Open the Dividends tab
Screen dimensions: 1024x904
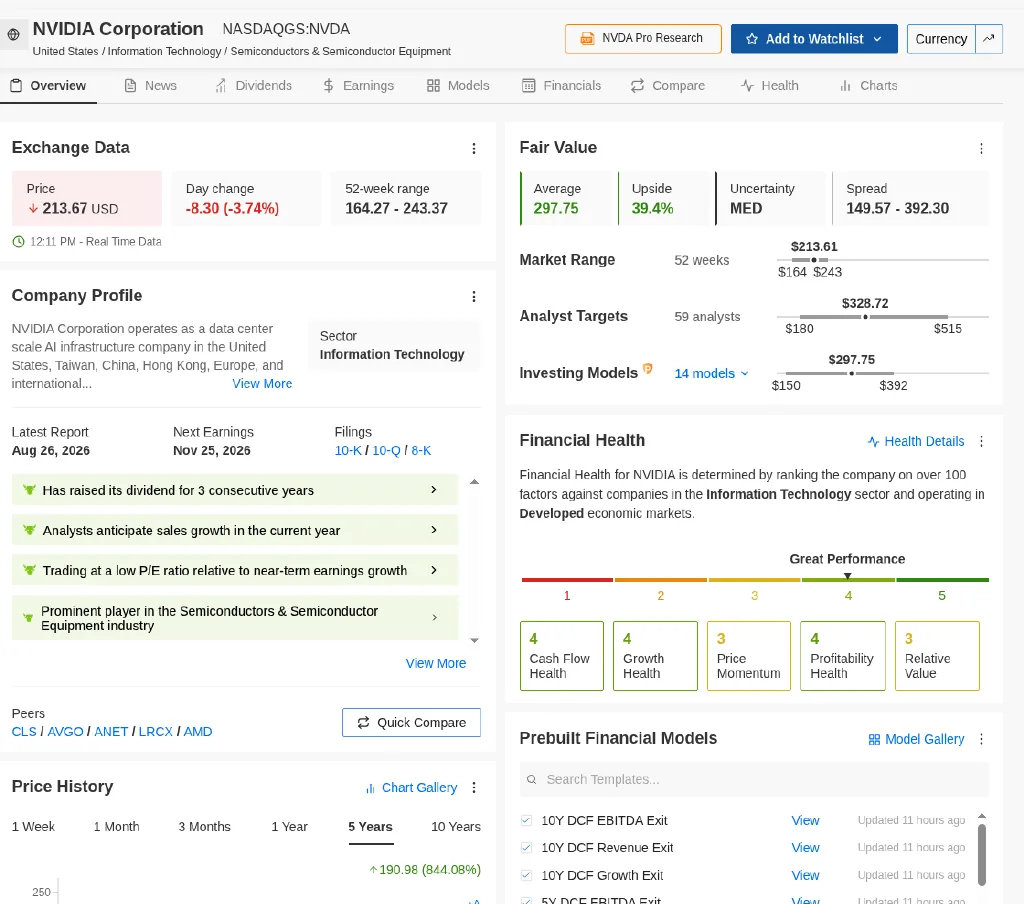[253, 86]
